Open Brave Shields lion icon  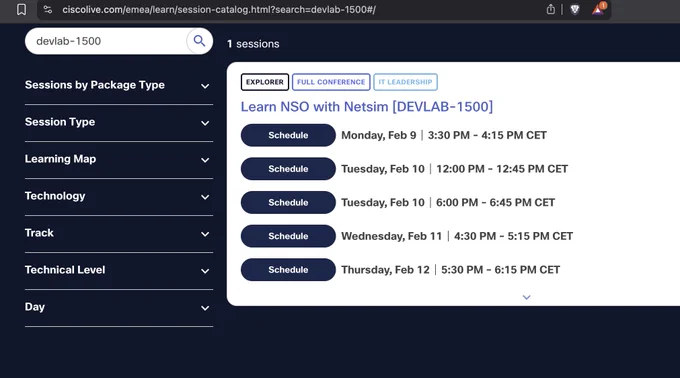575,10
